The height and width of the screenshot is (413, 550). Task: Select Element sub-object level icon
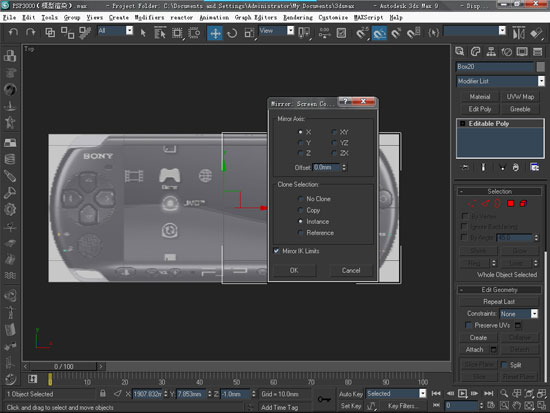[523, 203]
